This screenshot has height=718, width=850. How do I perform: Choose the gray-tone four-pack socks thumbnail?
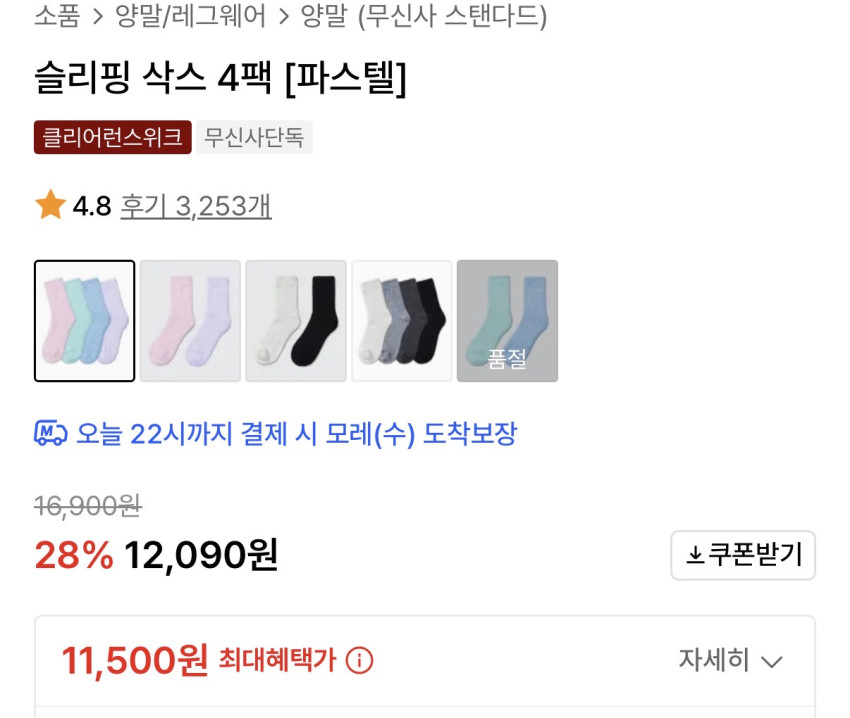point(402,321)
